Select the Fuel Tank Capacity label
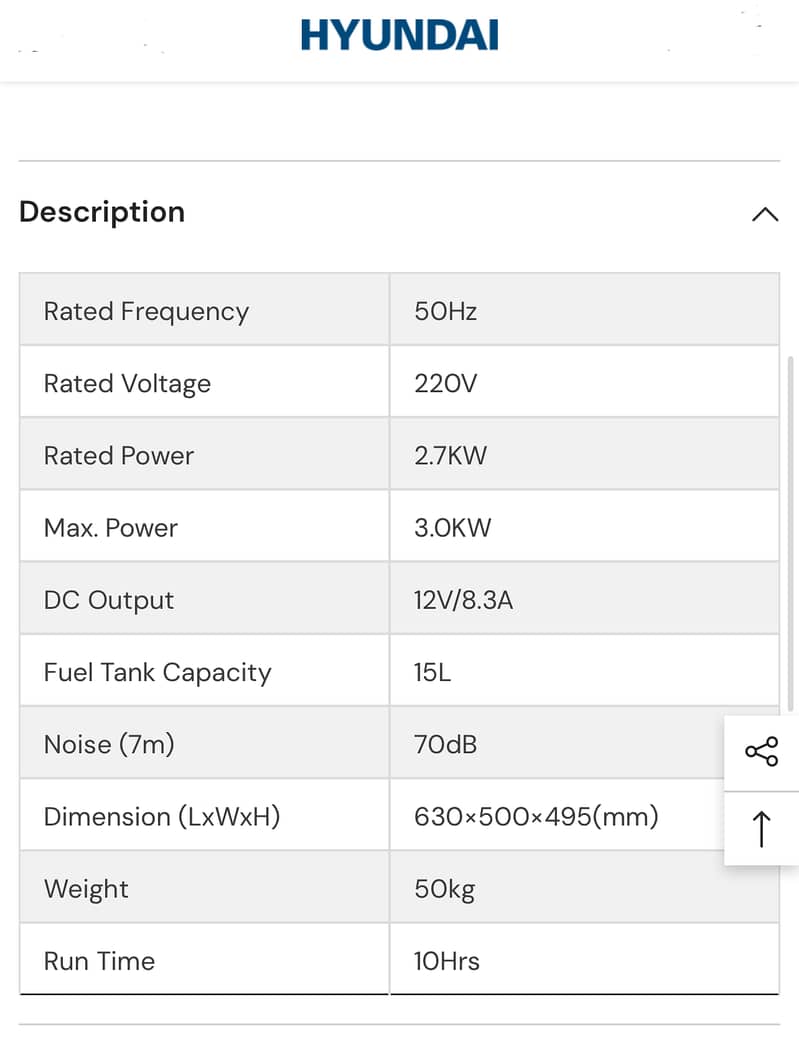The width and height of the screenshot is (799, 1044). click(x=157, y=672)
